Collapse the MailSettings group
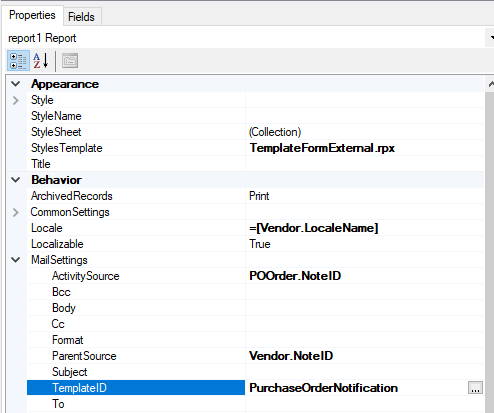Screen dimensions: 494x413 click(16, 260)
